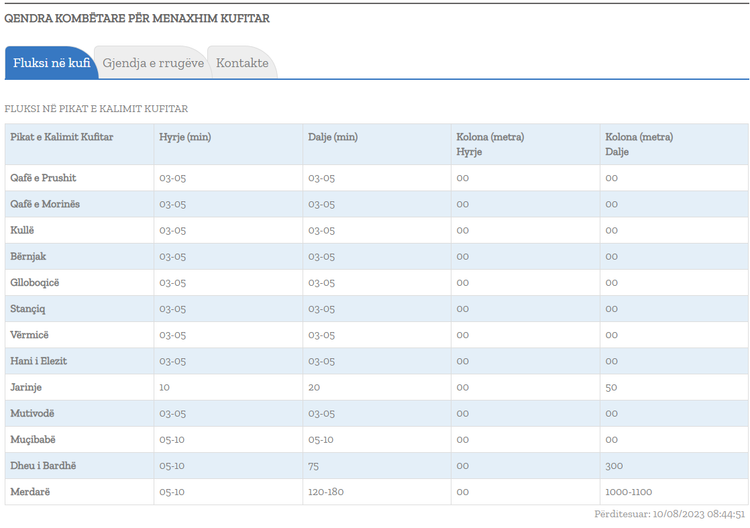Click the Përditesuar timestamp text
This screenshot has height=528, width=750.
[670, 514]
